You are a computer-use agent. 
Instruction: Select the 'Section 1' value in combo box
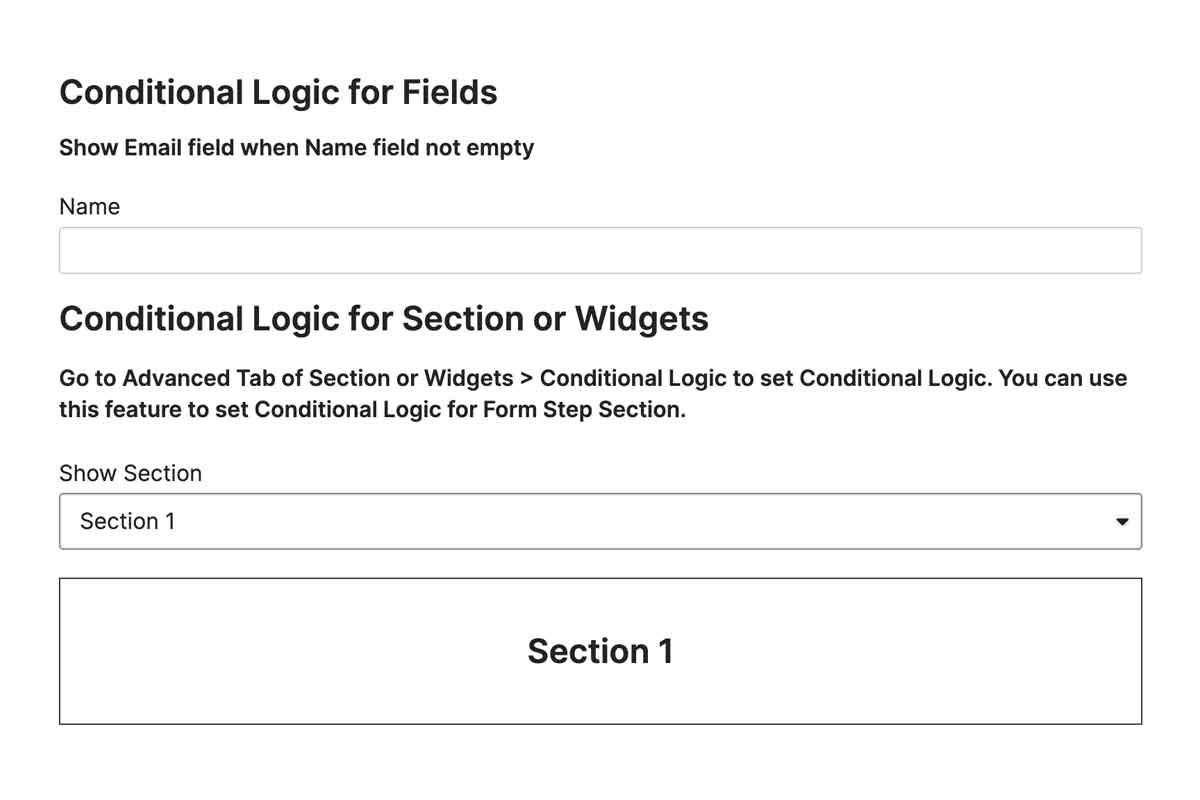click(x=127, y=521)
